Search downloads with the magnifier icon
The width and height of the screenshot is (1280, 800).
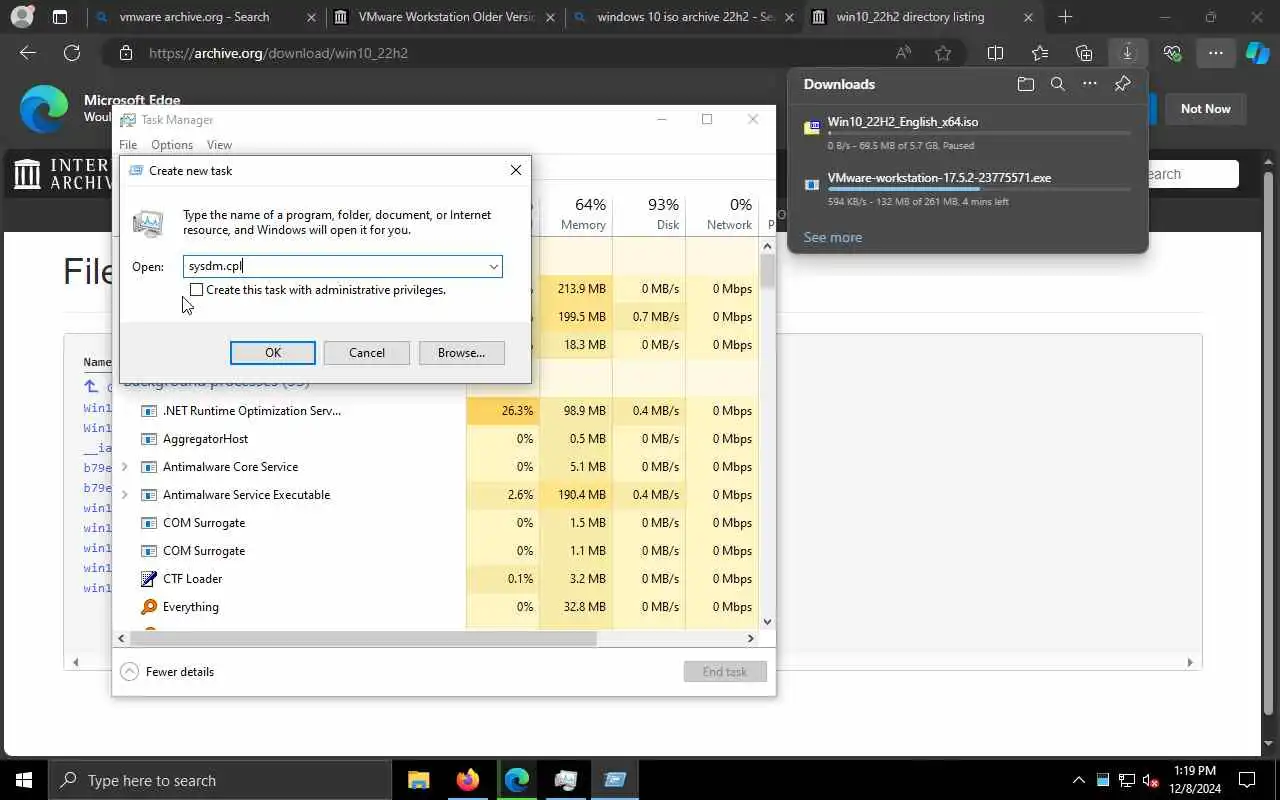[1058, 85]
